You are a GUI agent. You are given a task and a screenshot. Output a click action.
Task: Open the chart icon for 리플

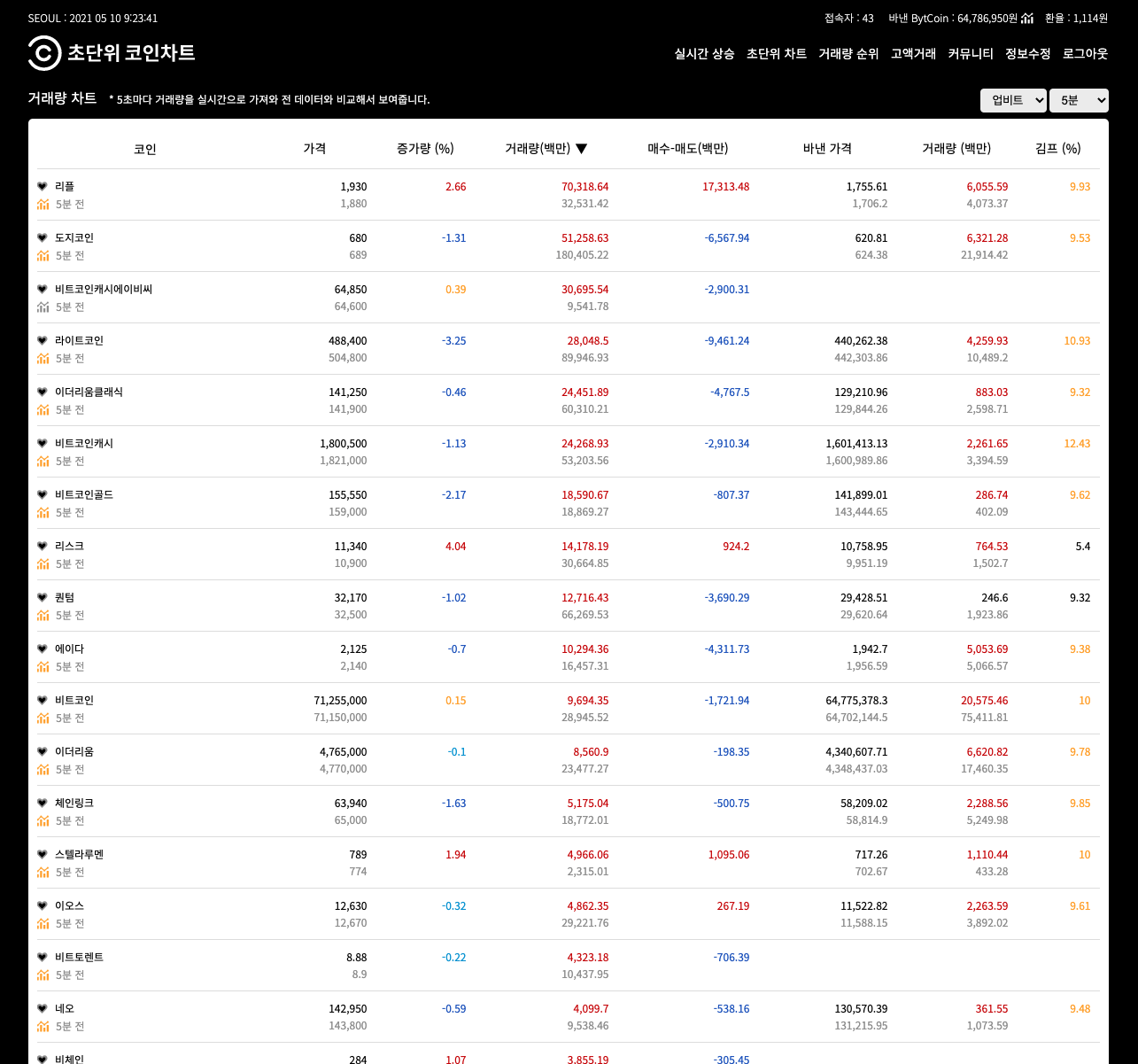(43, 204)
